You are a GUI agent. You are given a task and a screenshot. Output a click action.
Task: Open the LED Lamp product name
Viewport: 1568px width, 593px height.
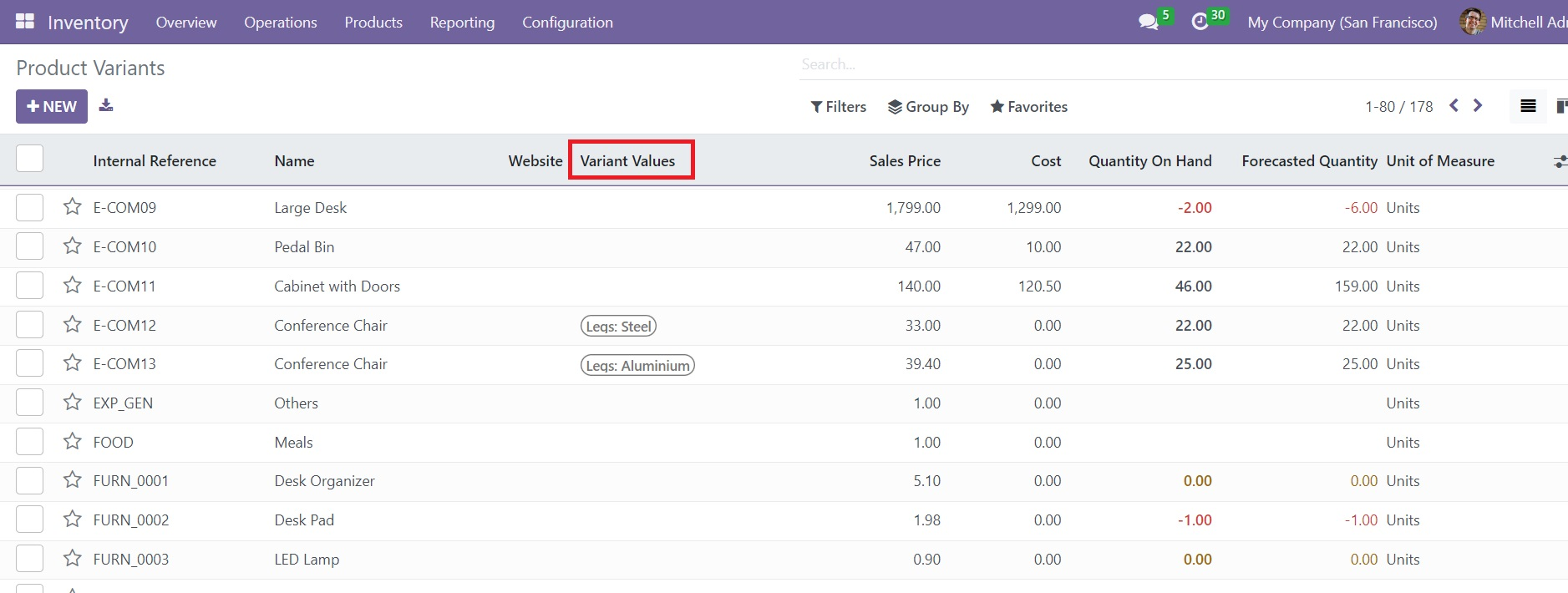307,560
